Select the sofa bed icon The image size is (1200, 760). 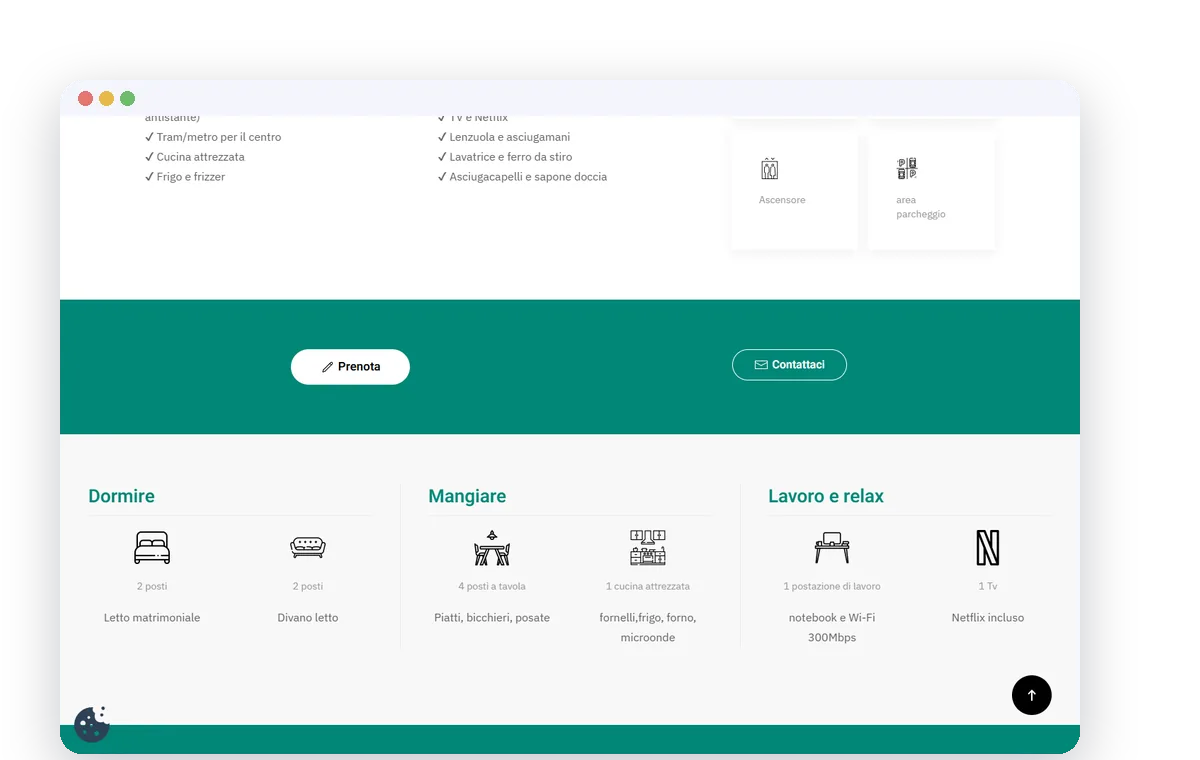[x=308, y=548]
